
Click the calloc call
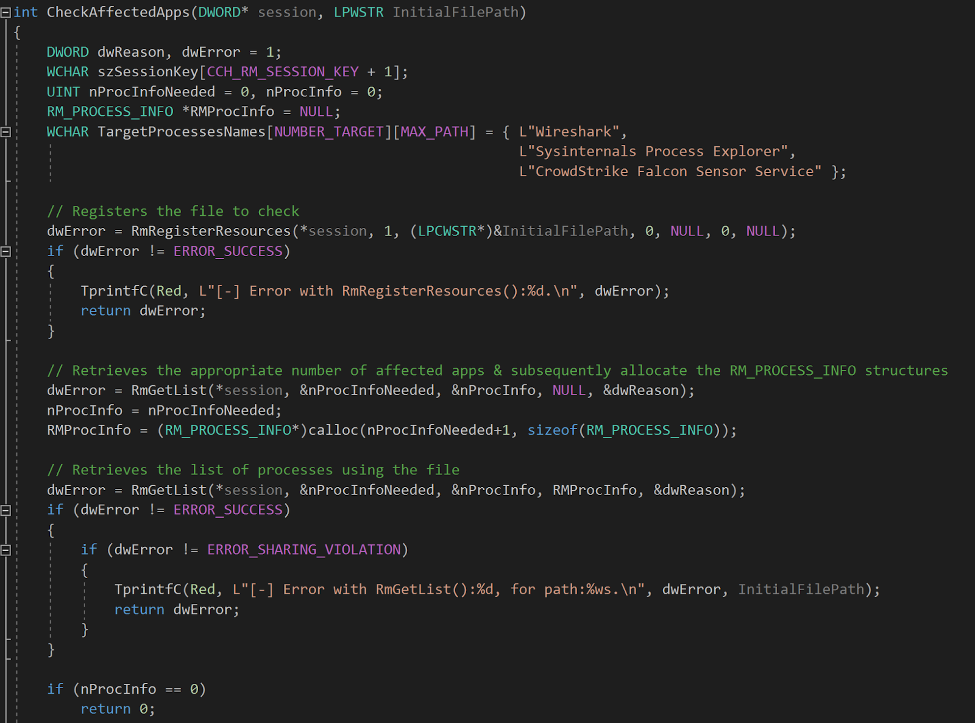[x=333, y=430]
